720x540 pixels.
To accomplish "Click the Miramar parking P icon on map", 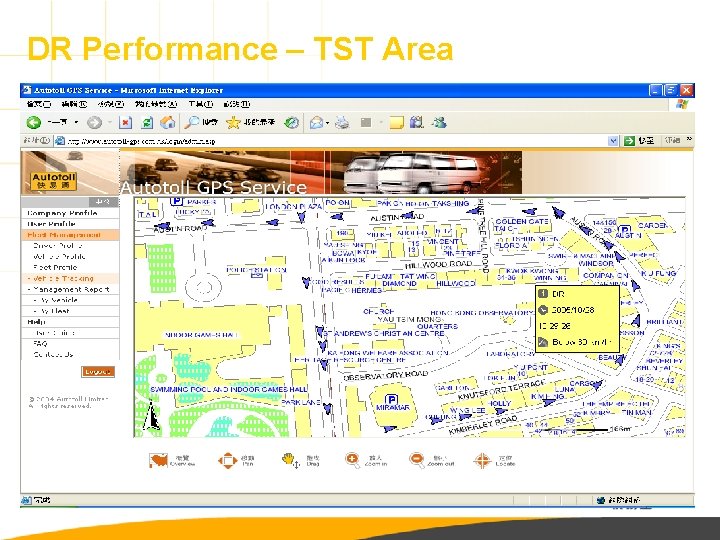I will tap(391, 399).
